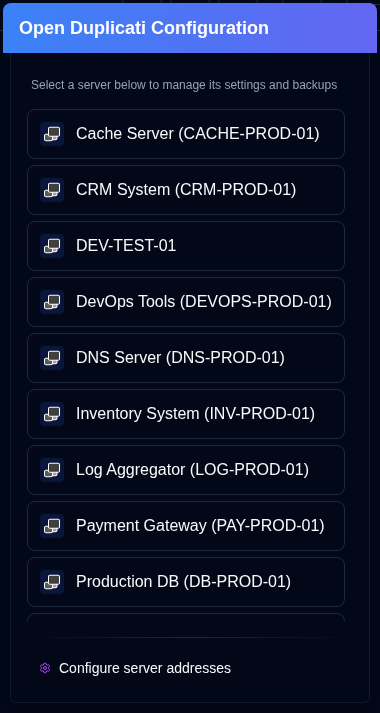This screenshot has width=380, height=713.
Task: Click the gear icon next to Configure server addresses
Action: pos(45,668)
